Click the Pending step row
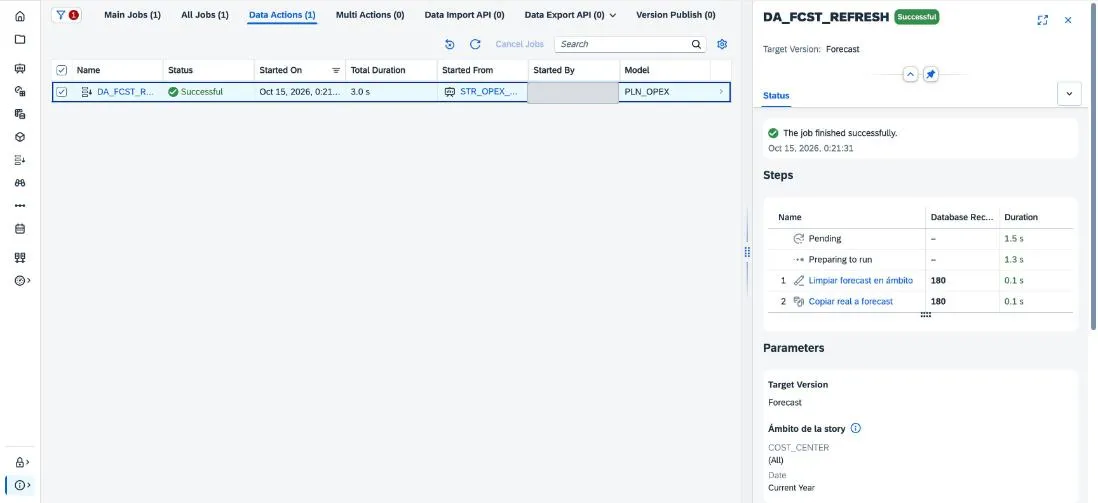 coord(920,238)
